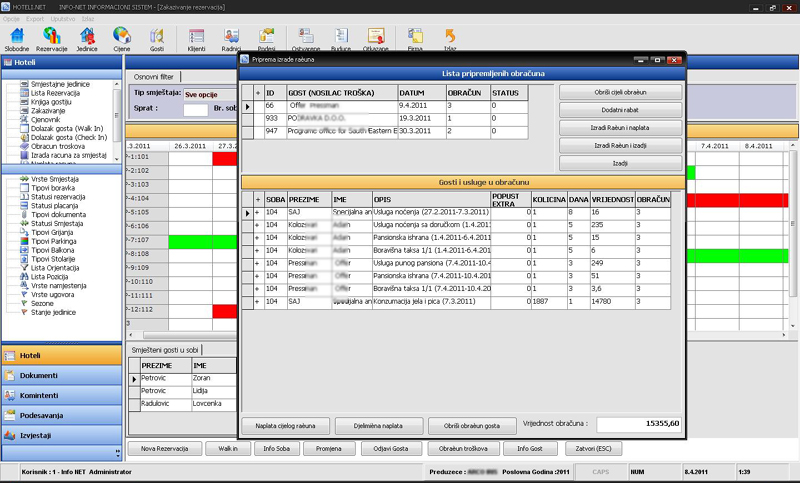Click Dodatni rabat button
Screen dimensions: 800x483
[x=620, y=110]
